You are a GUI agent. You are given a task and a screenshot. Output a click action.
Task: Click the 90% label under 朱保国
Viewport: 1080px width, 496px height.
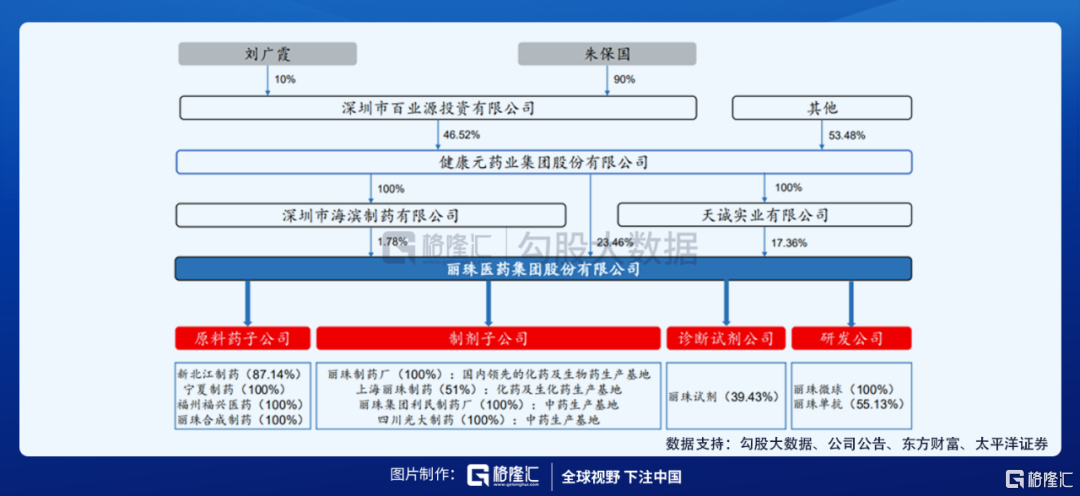click(x=625, y=80)
